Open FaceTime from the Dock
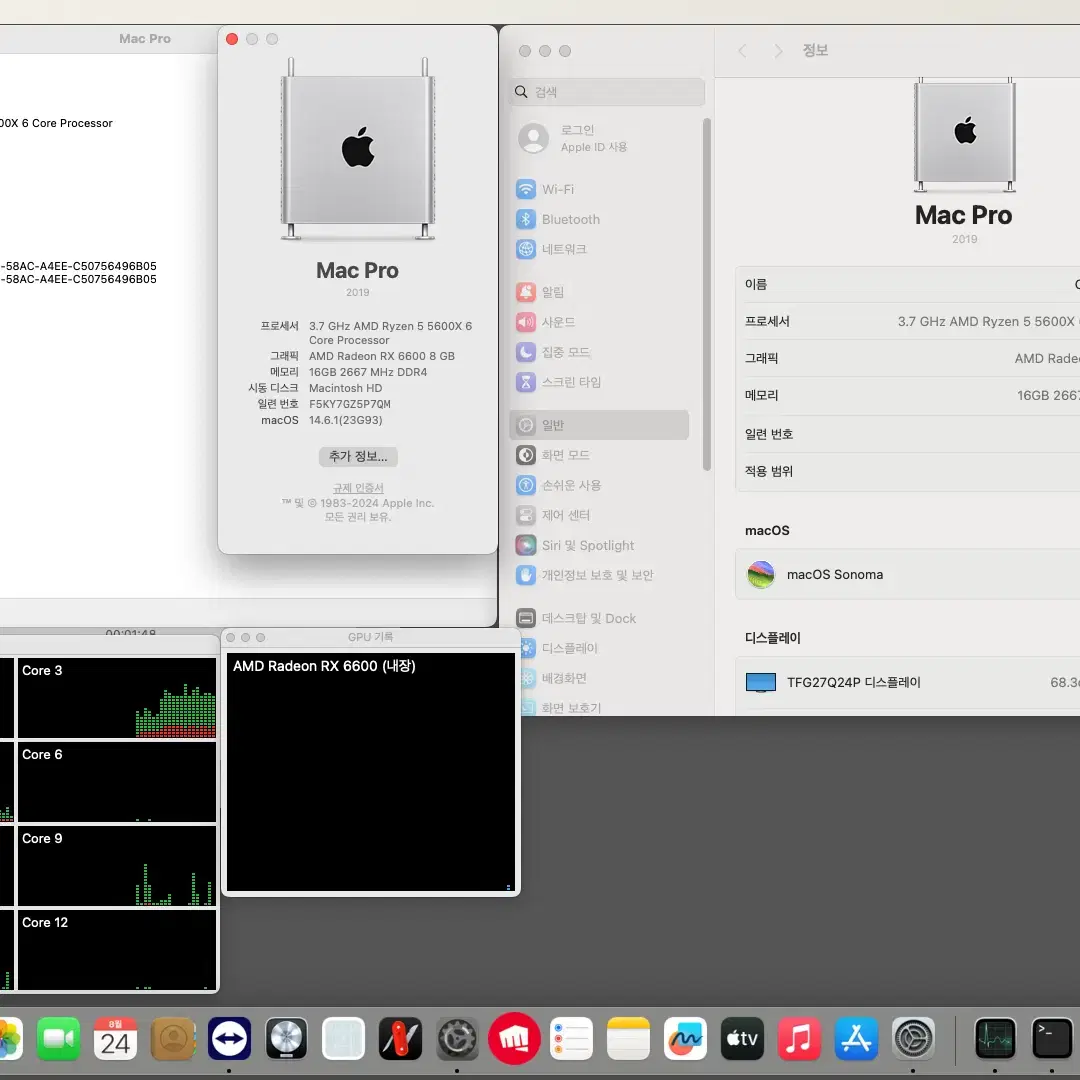Viewport: 1080px width, 1080px height. (58, 1038)
